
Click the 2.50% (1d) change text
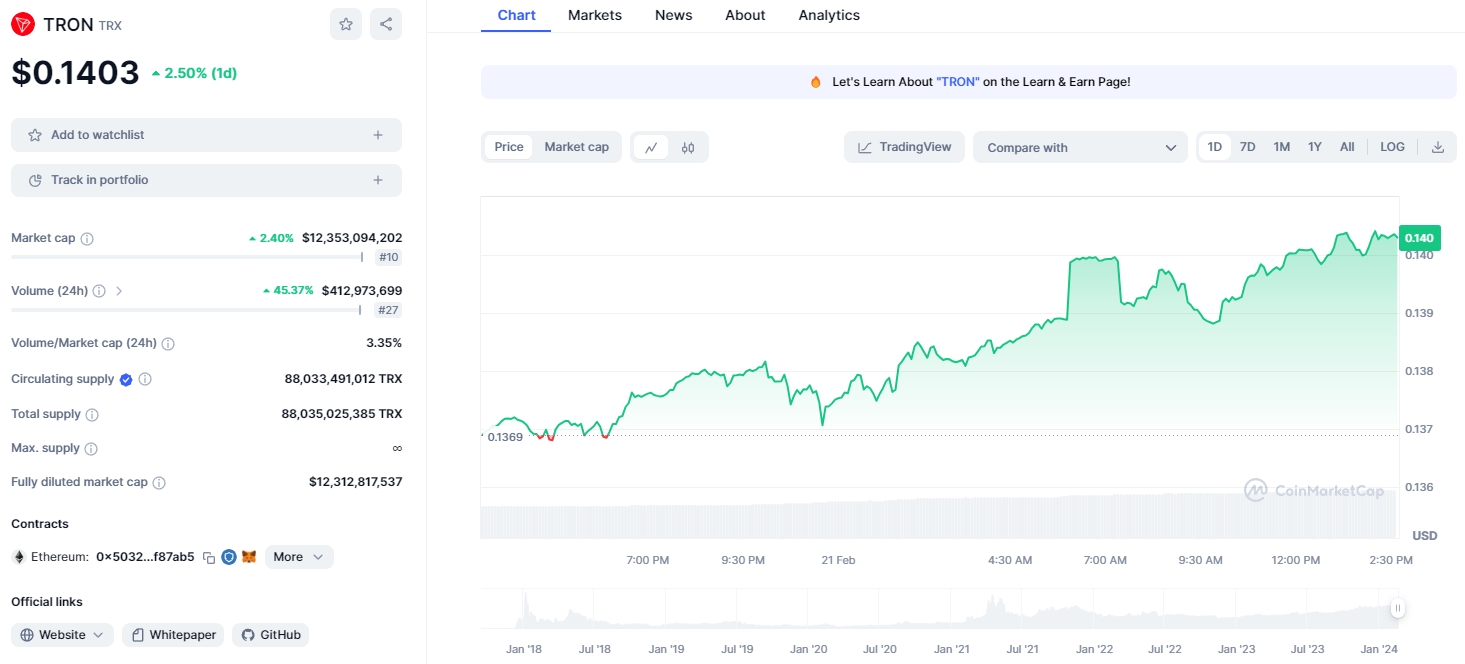[194, 73]
